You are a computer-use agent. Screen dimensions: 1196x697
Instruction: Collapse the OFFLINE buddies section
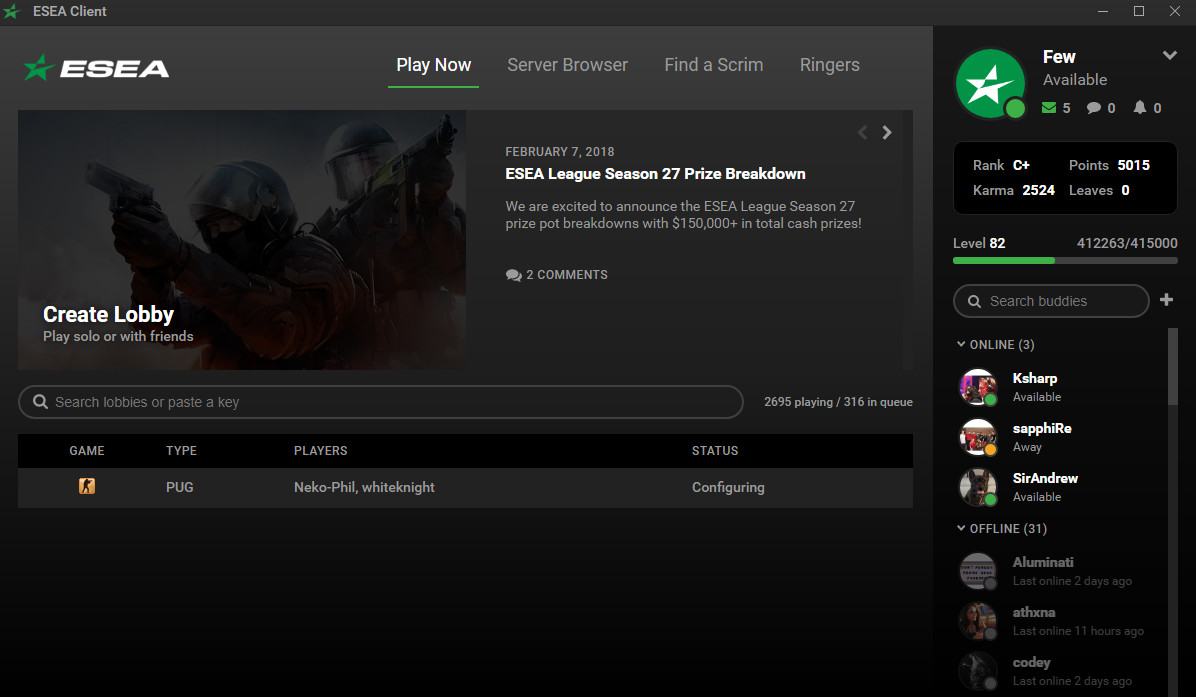click(x=962, y=529)
